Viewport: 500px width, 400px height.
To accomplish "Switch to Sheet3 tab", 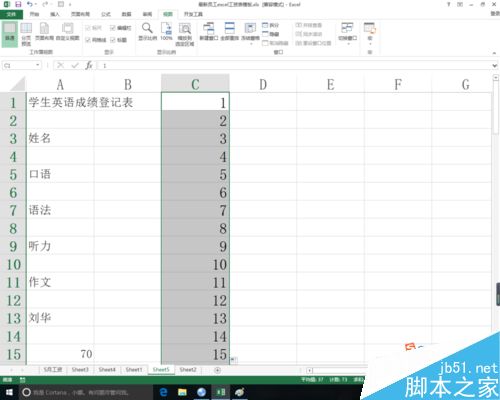I will click(x=80, y=370).
